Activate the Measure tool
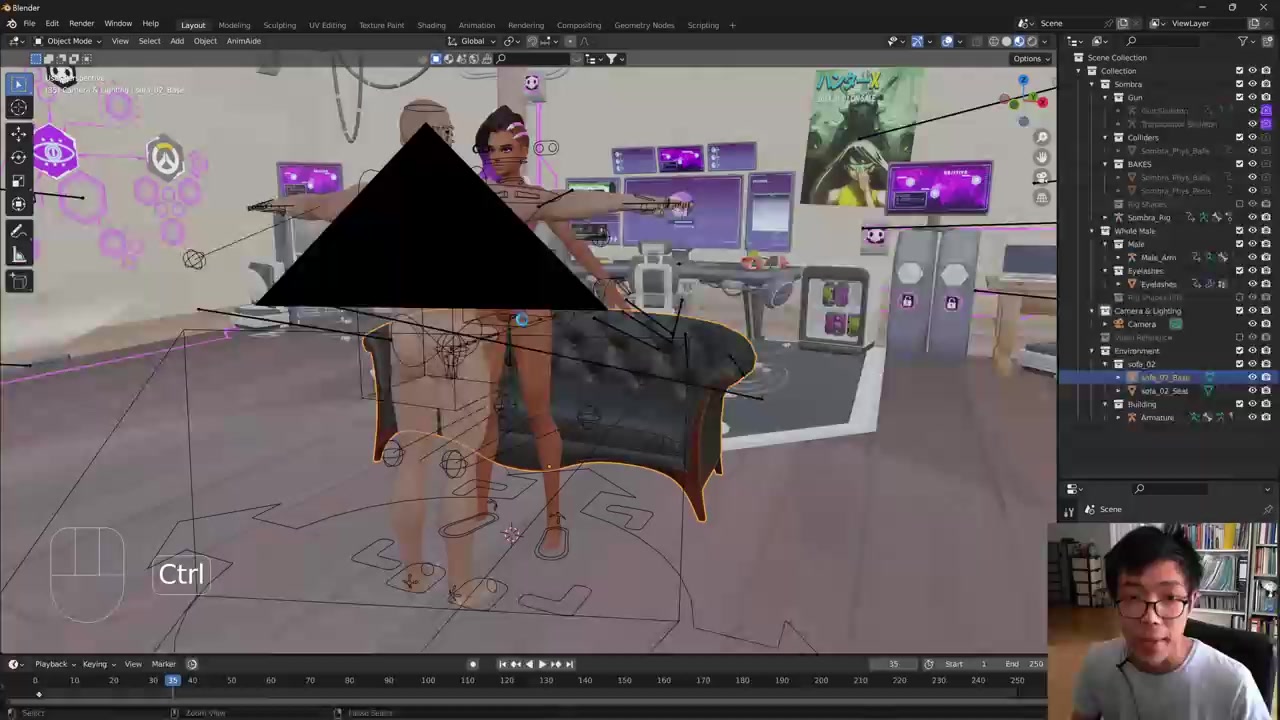This screenshot has width=1280, height=720. tap(18, 255)
